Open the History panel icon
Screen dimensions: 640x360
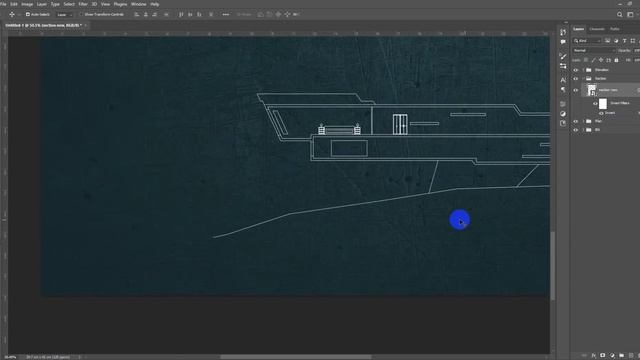[563, 32]
